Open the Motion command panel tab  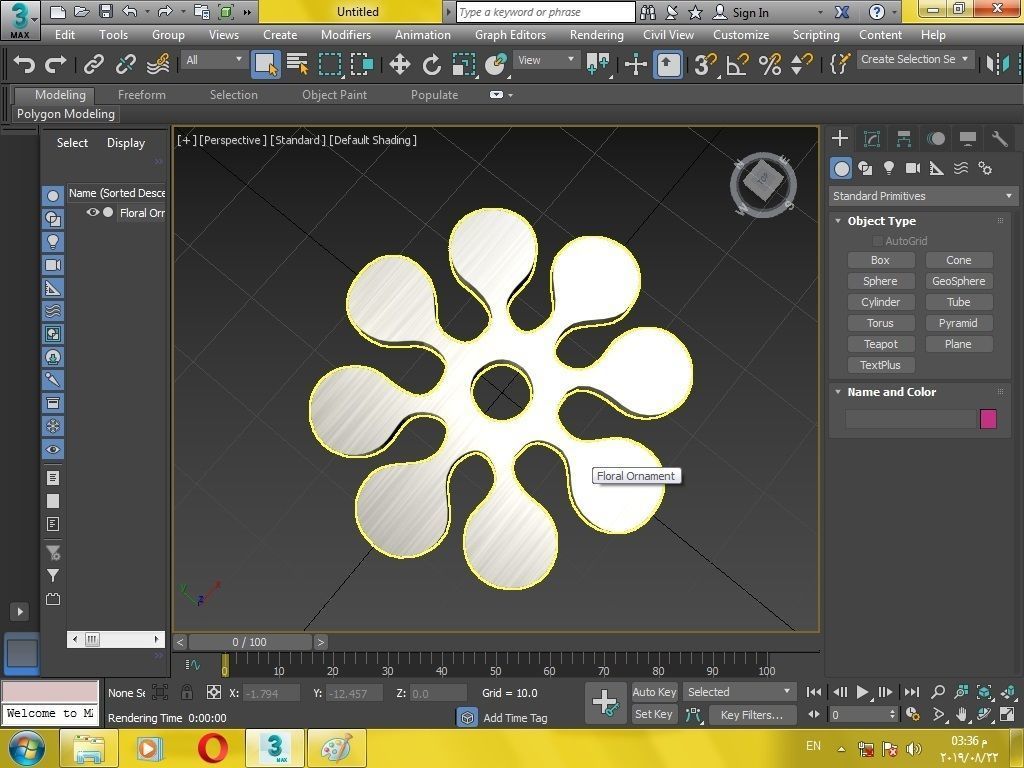click(936, 138)
